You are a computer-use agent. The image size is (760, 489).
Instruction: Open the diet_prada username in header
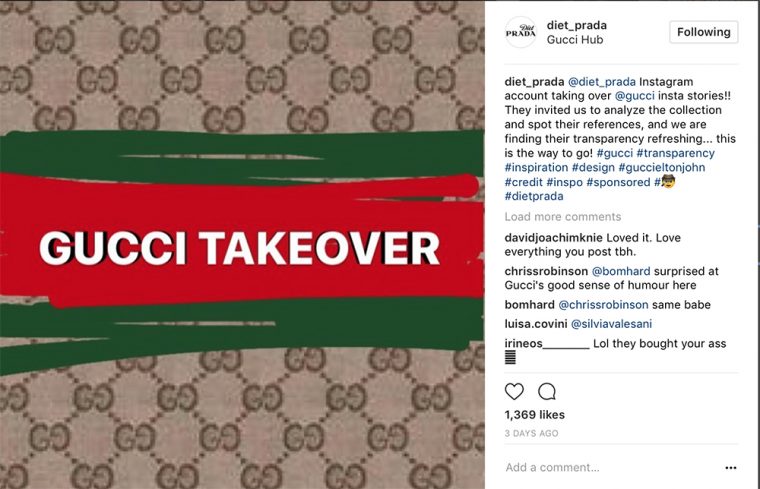click(577, 25)
